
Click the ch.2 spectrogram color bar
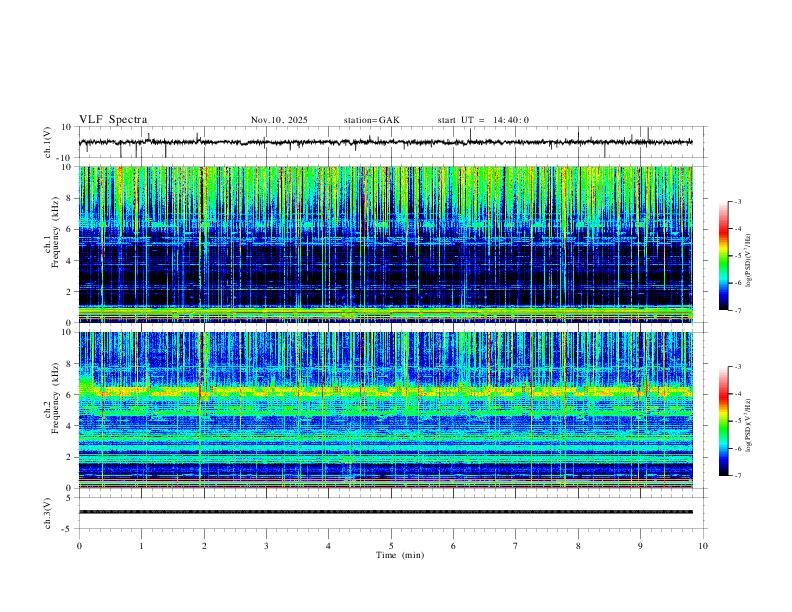[x=723, y=421]
